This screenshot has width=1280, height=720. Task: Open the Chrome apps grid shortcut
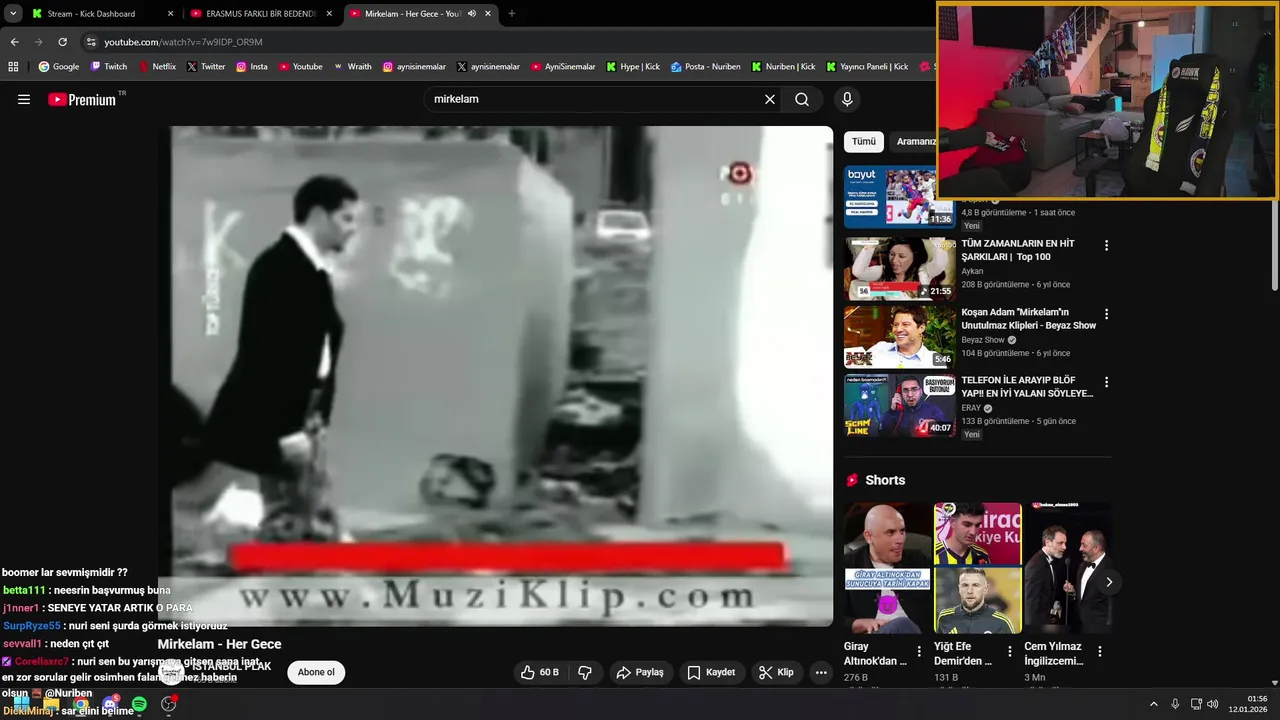[x=13, y=67]
